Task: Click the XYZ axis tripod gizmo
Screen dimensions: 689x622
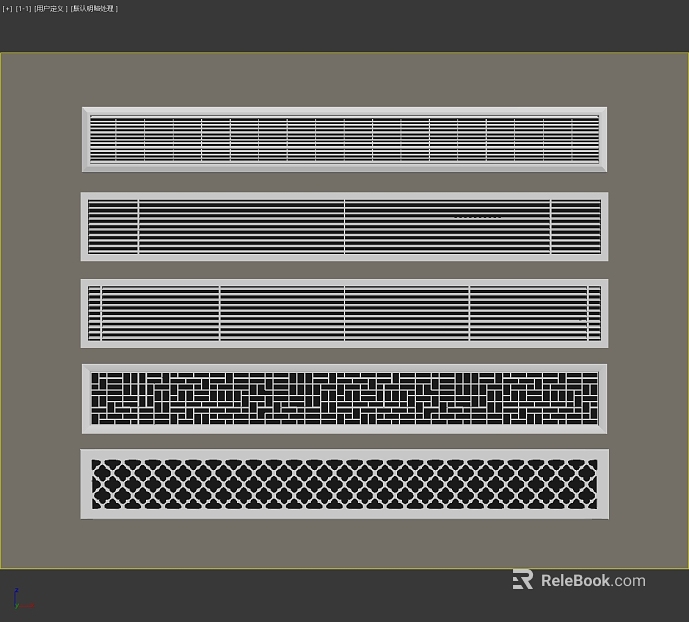Action: (x=23, y=599)
